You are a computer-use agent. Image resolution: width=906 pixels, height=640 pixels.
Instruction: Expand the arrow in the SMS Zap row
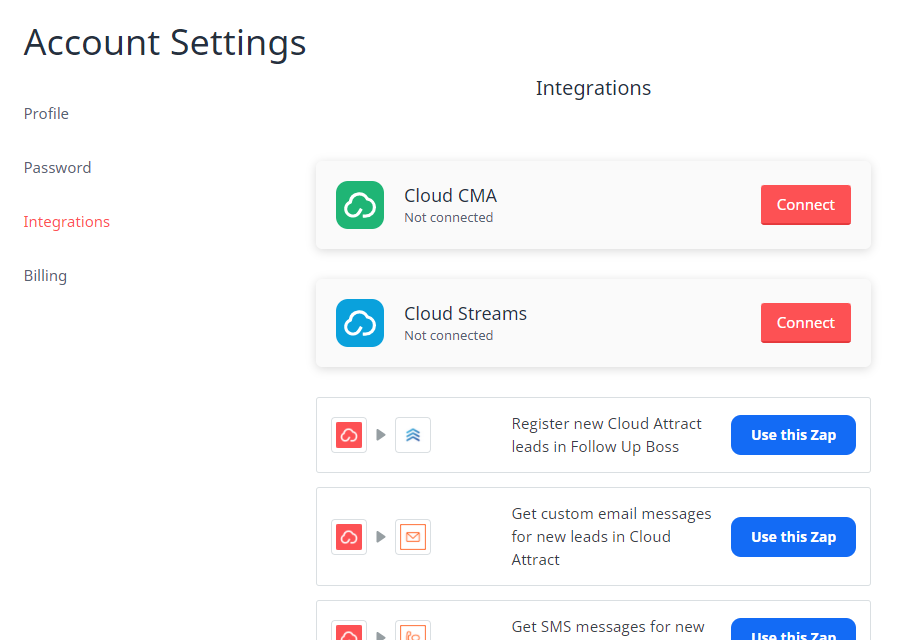(x=381, y=633)
